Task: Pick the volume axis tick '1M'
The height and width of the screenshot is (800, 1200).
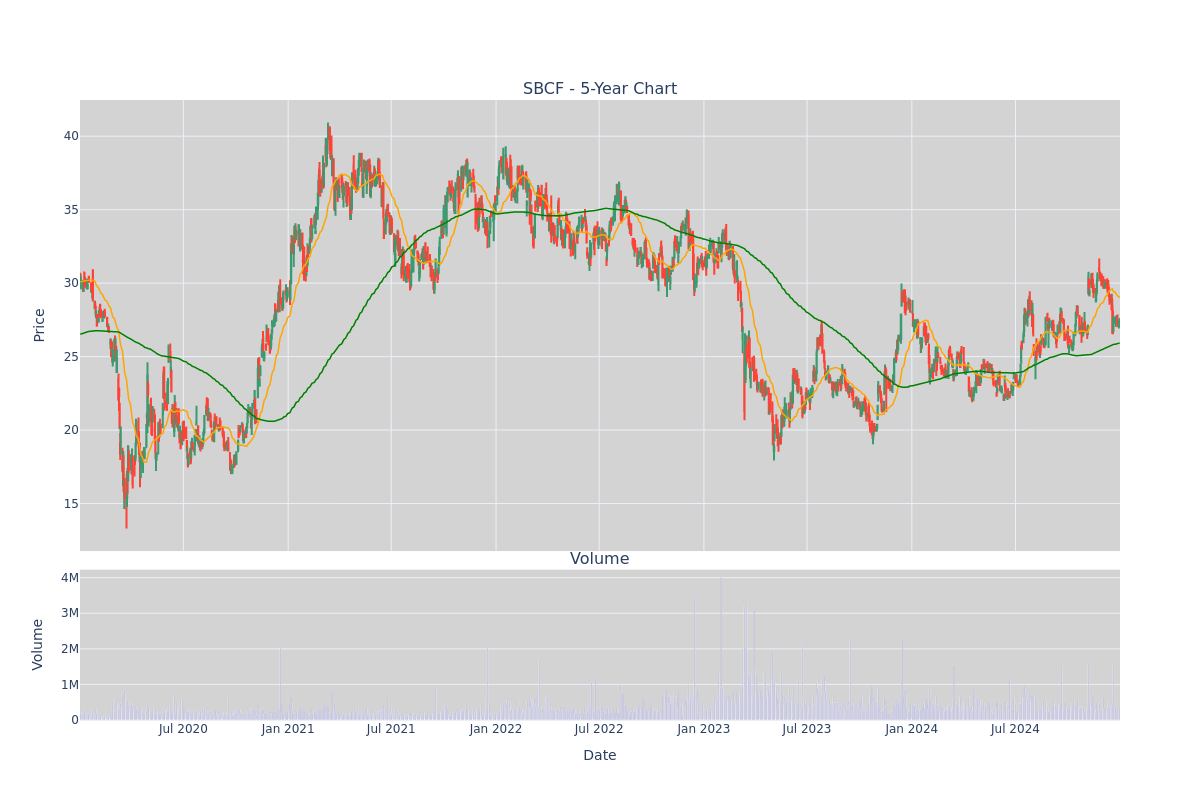Action: coord(69,685)
